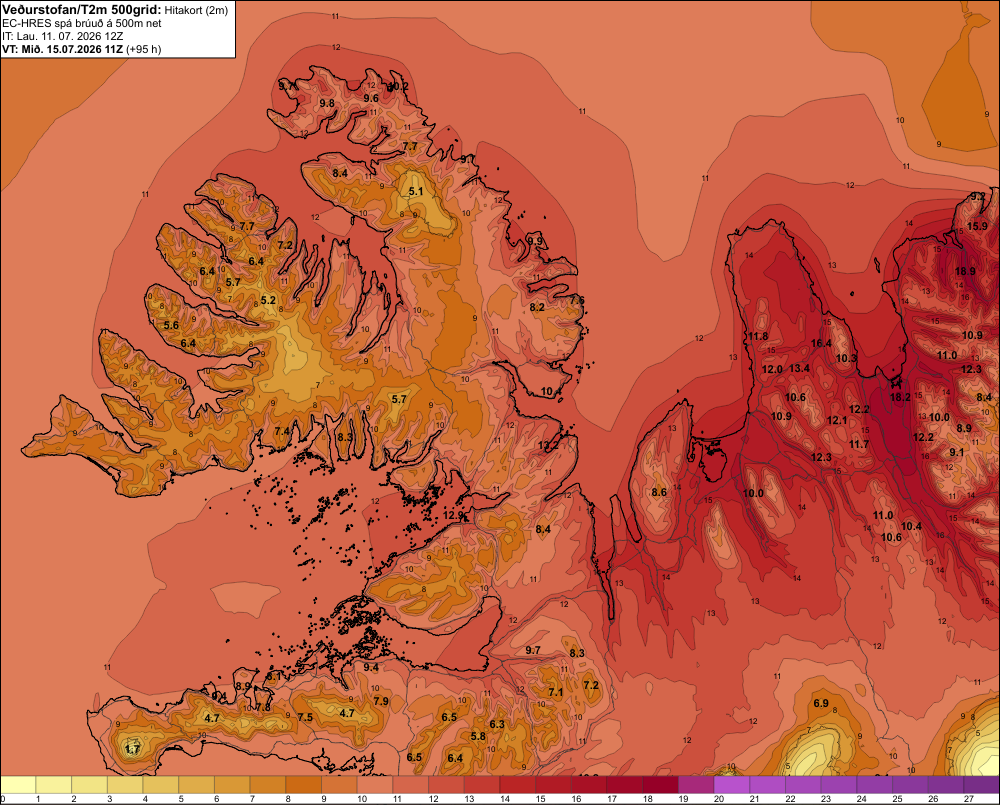1000x805 pixels.
Task: Click the '9.6' temperature value
Action: point(371,98)
